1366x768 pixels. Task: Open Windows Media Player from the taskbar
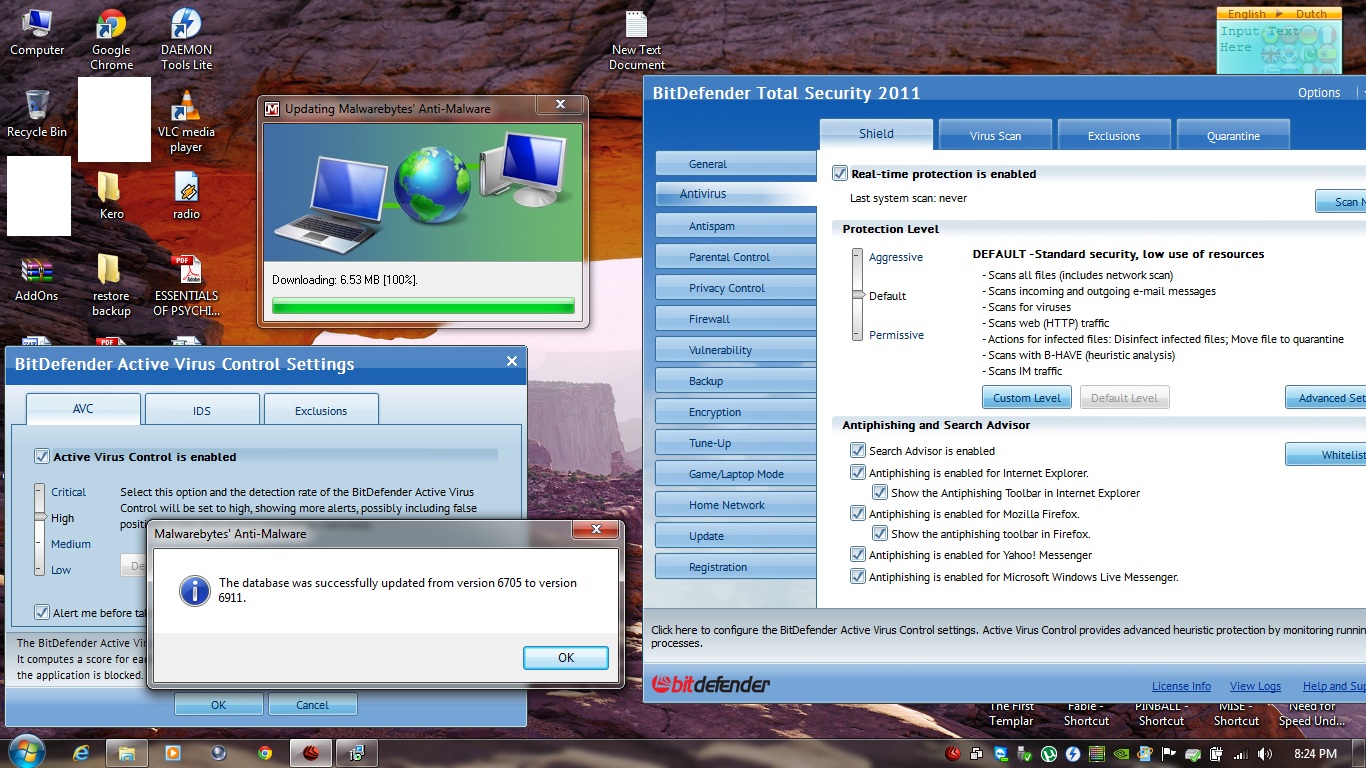pyautogui.click(x=173, y=752)
